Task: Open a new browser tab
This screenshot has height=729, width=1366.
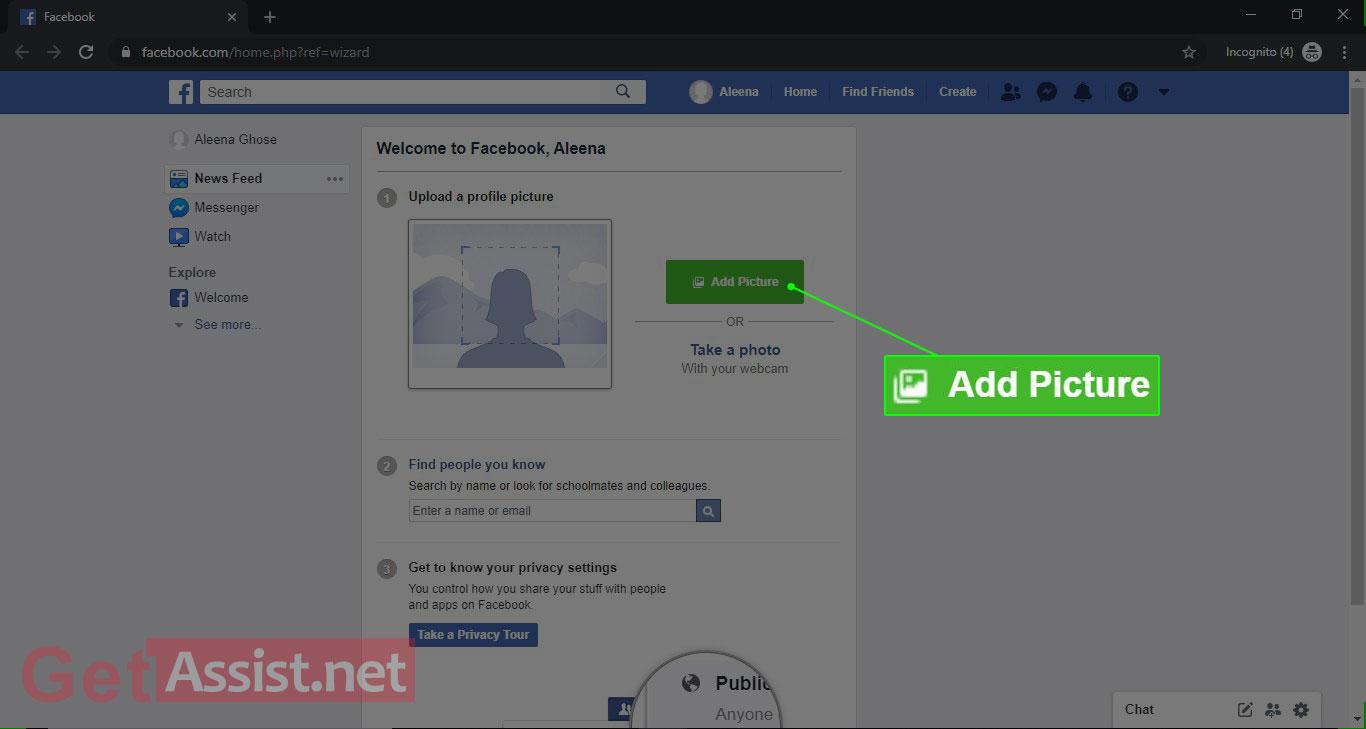Action: 270,17
